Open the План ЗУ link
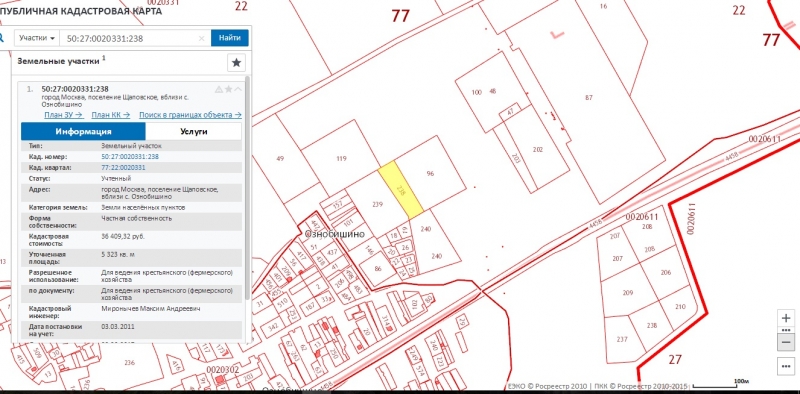 tap(64, 115)
